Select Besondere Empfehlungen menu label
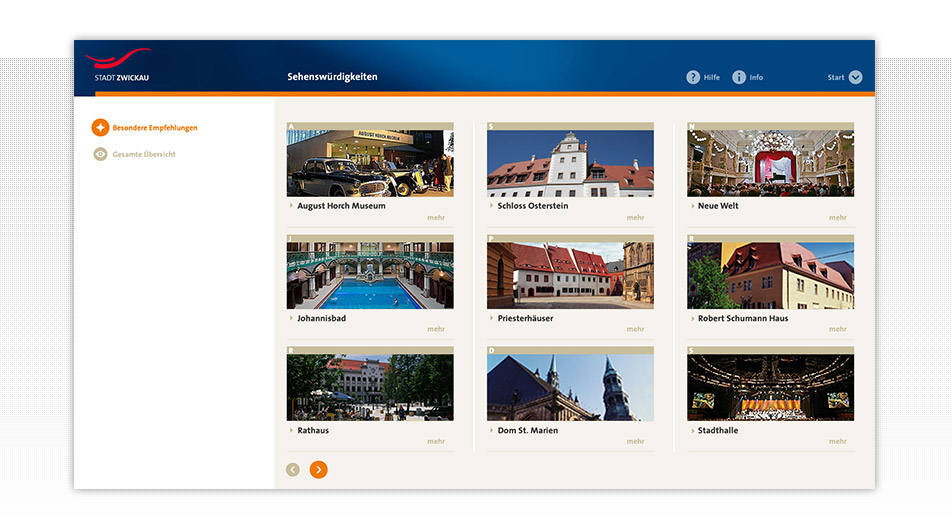Viewport: 952px width, 530px height. pyautogui.click(x=155, y=128)
